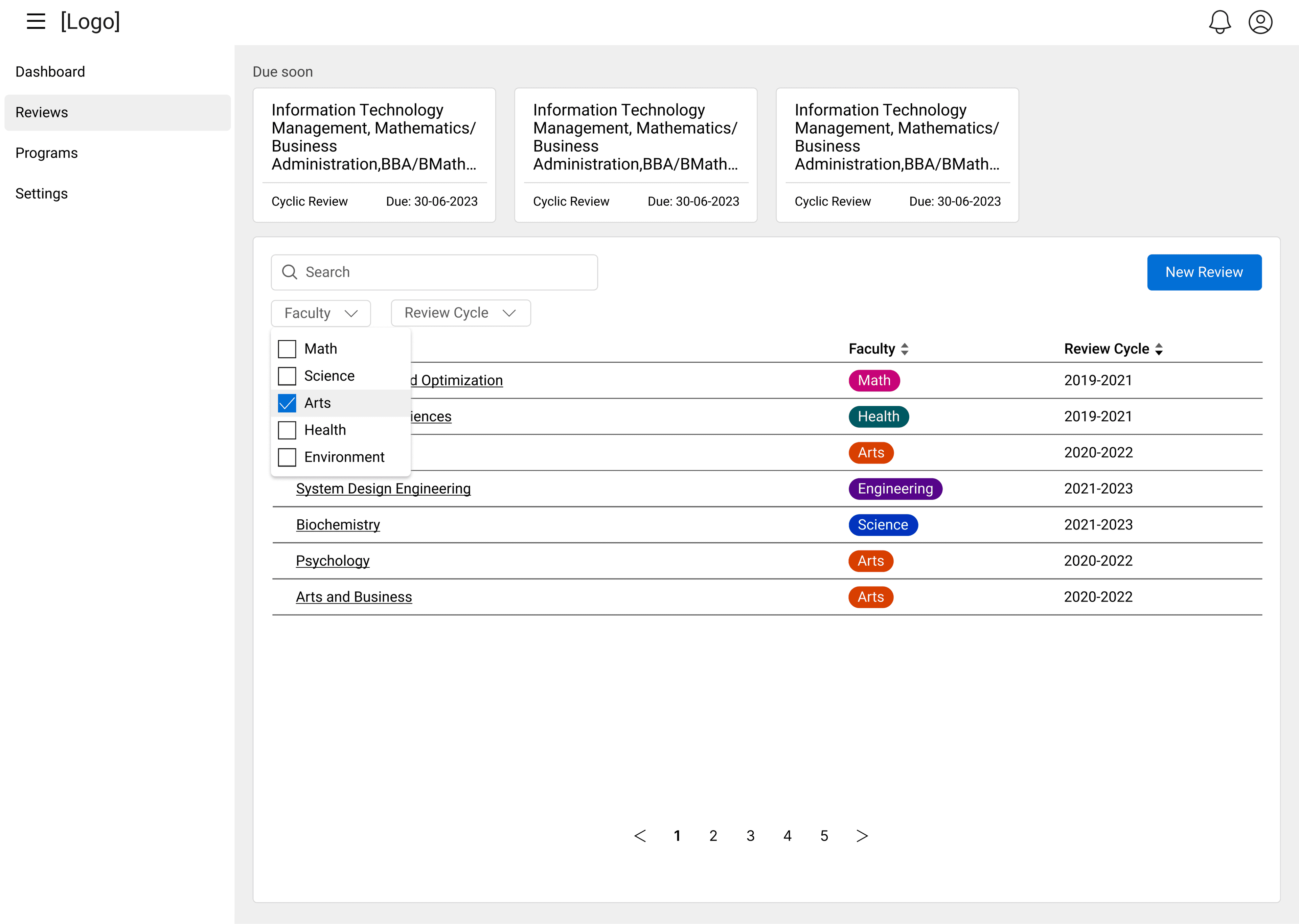Sort by Review Cycle column arrows
The width and height of the screenshot is (1299, 924).
[x=1159, y=350]
